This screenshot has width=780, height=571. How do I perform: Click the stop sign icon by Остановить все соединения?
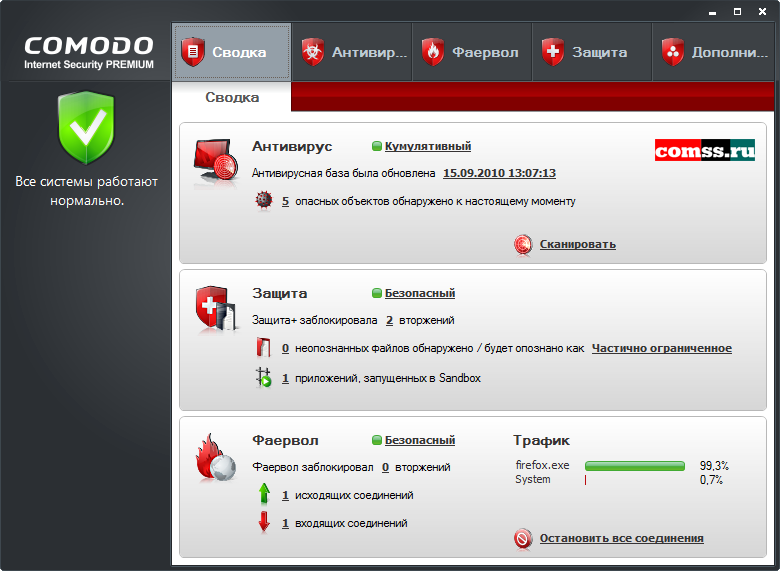coord(523,539)
